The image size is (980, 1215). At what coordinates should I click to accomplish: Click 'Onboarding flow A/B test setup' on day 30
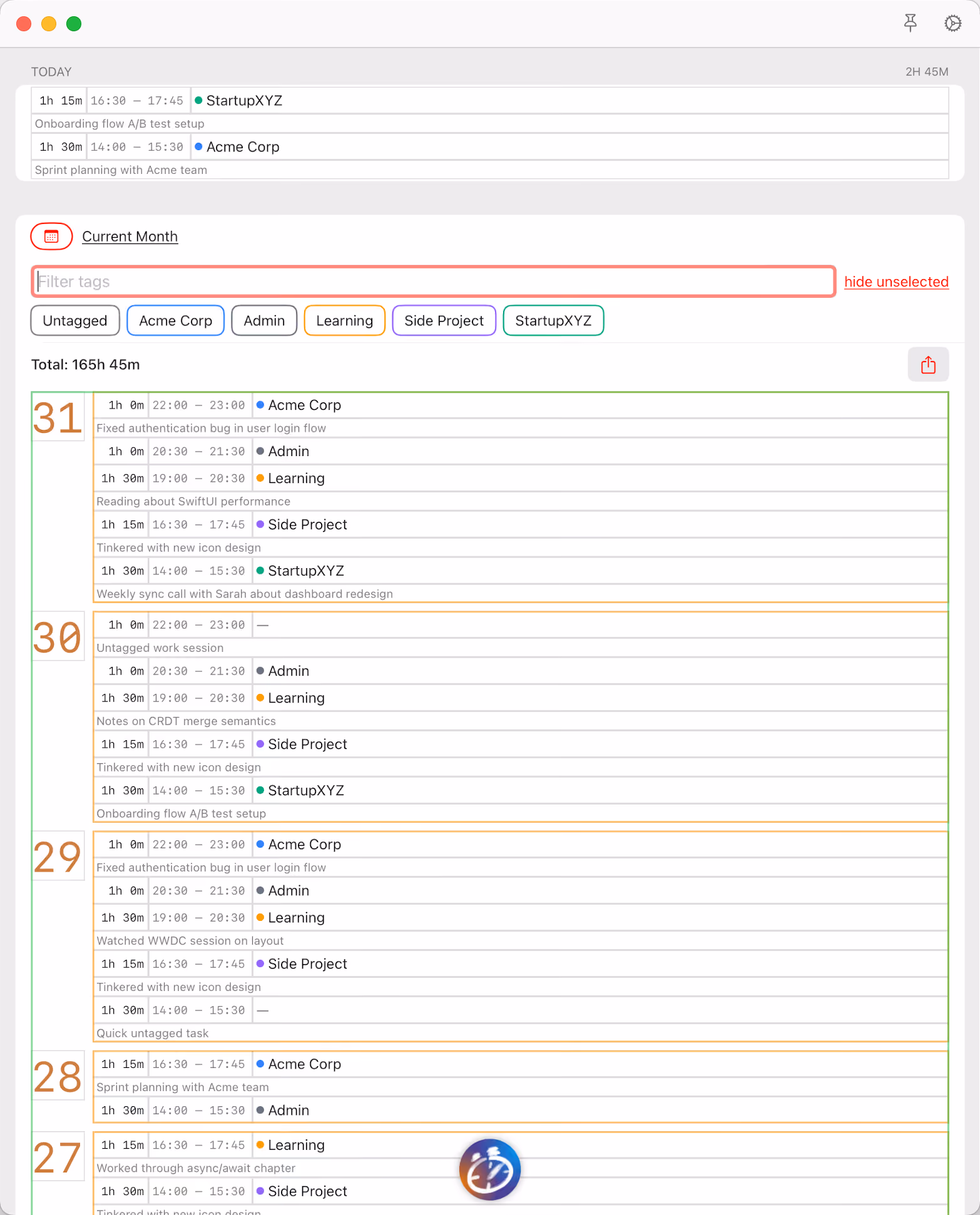[181, 814]
